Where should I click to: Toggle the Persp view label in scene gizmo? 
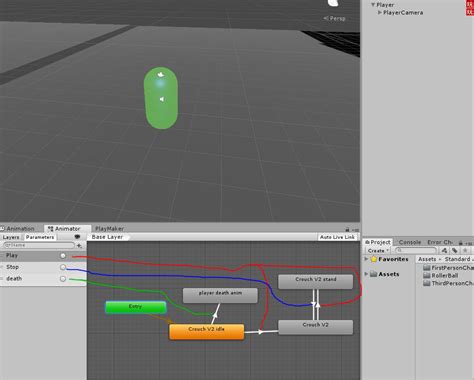[334, 18]
